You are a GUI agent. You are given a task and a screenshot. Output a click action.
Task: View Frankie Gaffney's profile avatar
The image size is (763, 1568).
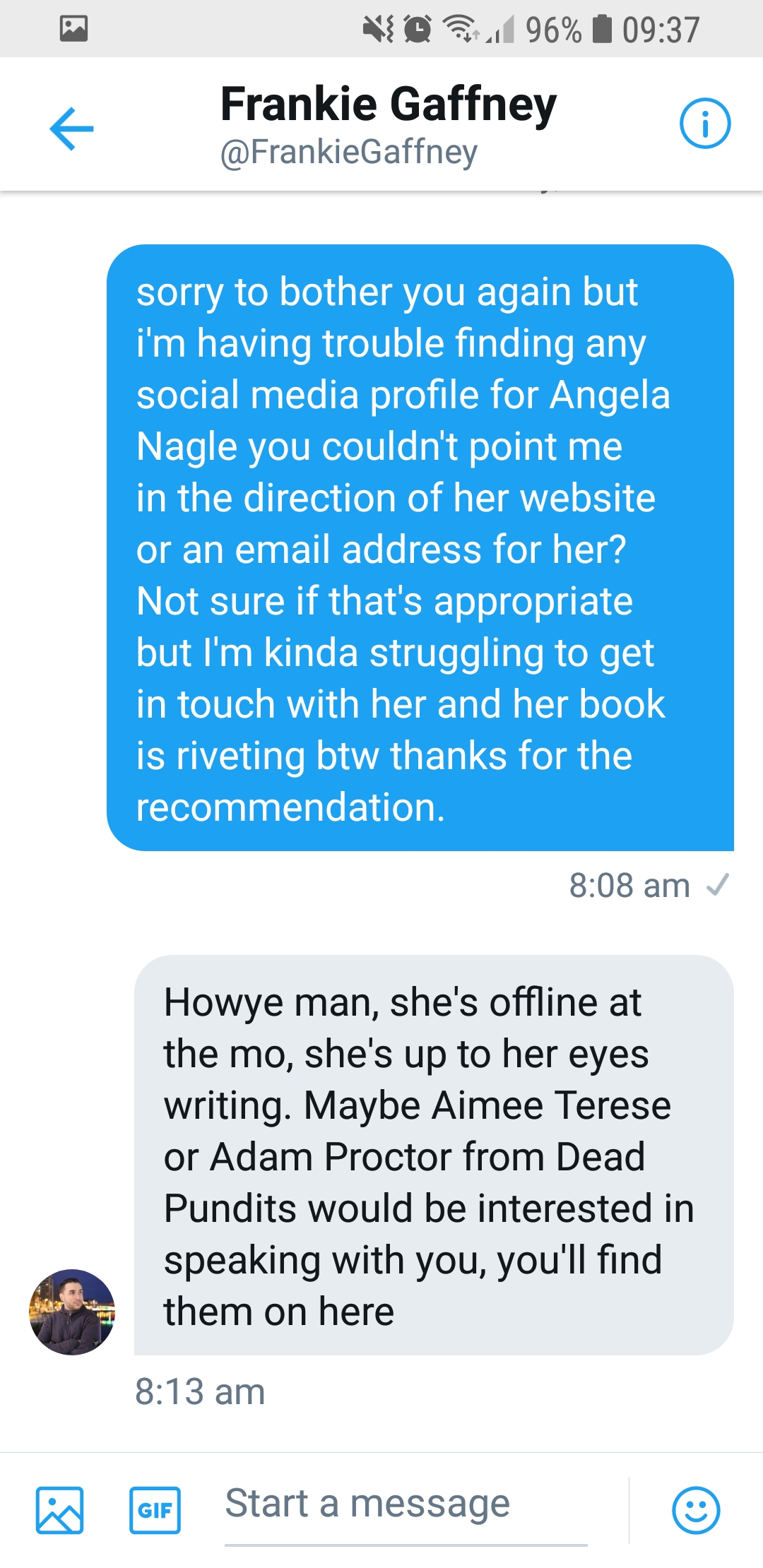click(x=71, y=1312)
